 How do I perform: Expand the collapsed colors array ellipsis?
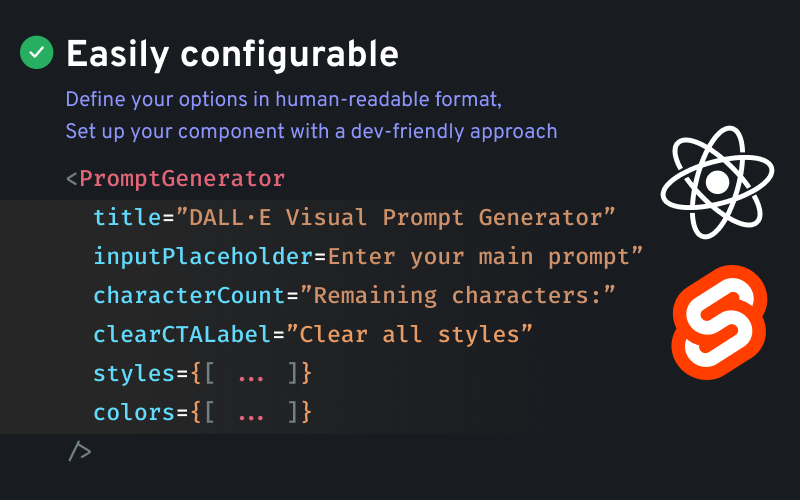(x=251, y=413)
